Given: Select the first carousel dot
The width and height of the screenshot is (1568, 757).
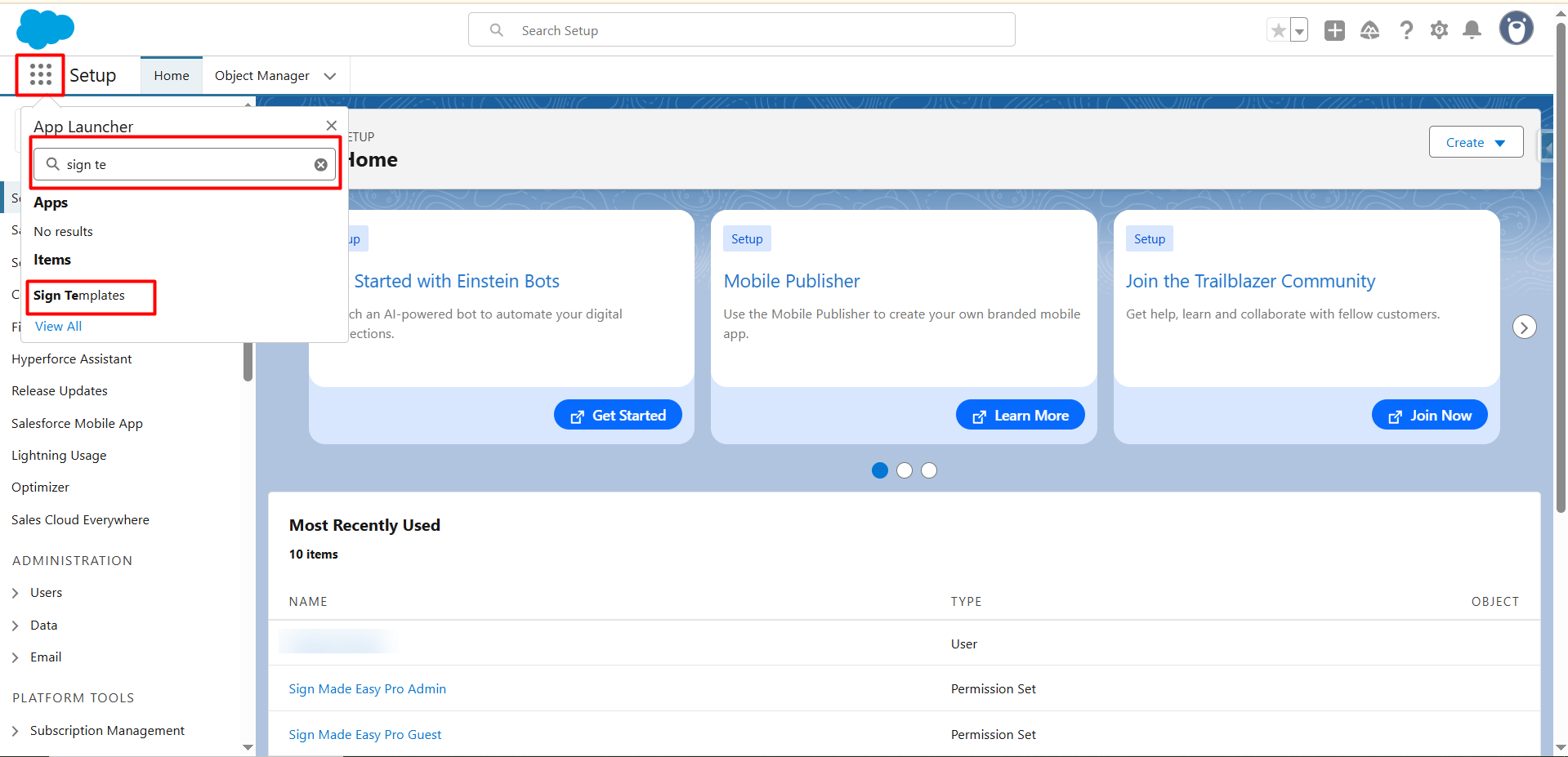Looking at the screenshot, I should pos(880,470).
